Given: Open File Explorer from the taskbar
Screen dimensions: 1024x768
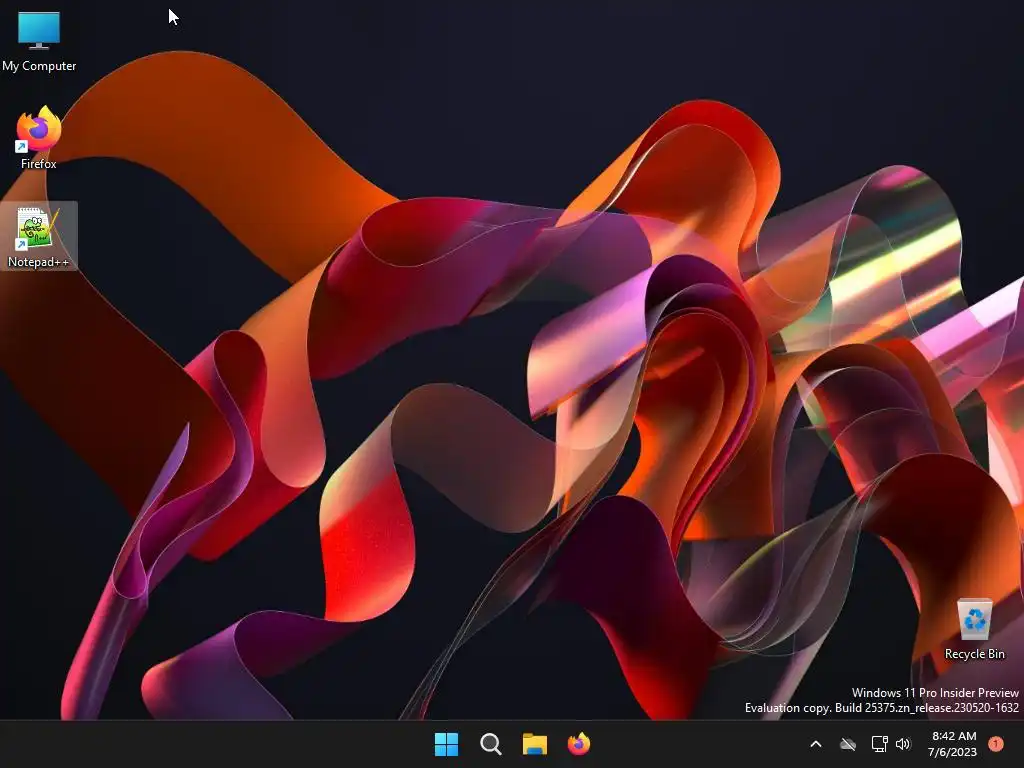Looking at the screenshot, I should pyautogui.click(x=535, y=744).
